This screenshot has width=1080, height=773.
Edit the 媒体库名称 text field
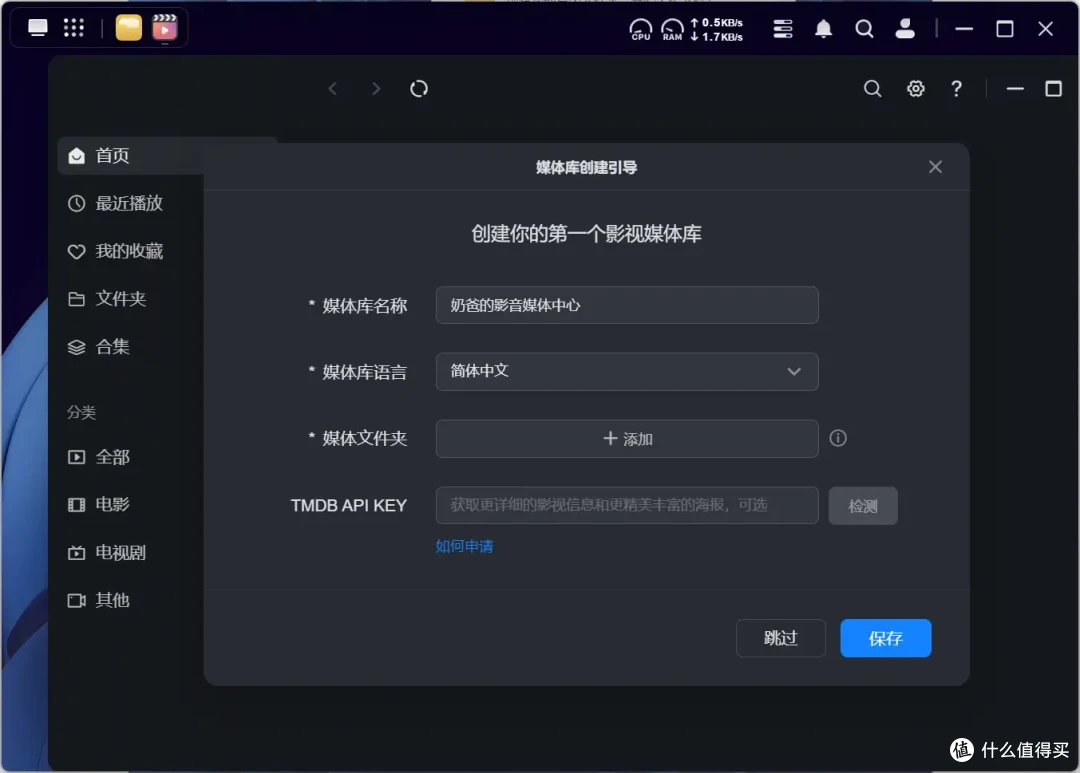[627, 305]
